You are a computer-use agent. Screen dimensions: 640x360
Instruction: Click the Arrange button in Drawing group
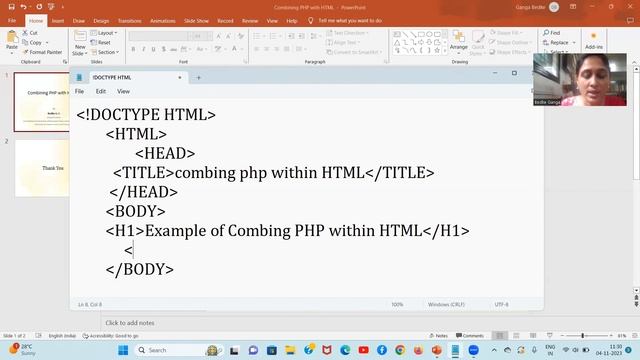(459, 42)
